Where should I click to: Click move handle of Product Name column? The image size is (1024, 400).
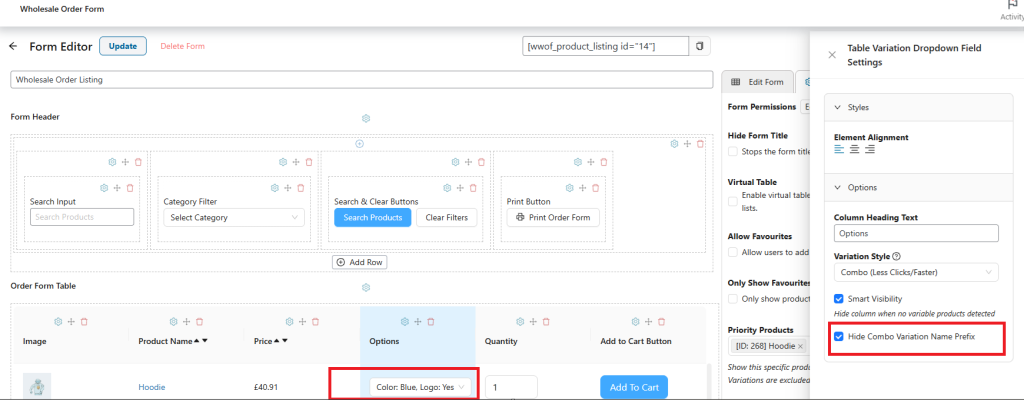pyautogui.click(x=187, y=322)
